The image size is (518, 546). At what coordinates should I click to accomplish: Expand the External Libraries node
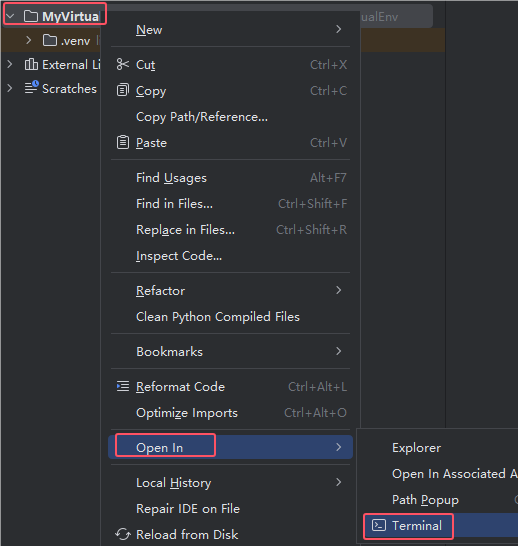pyautogui.click(x=10, y=64)
